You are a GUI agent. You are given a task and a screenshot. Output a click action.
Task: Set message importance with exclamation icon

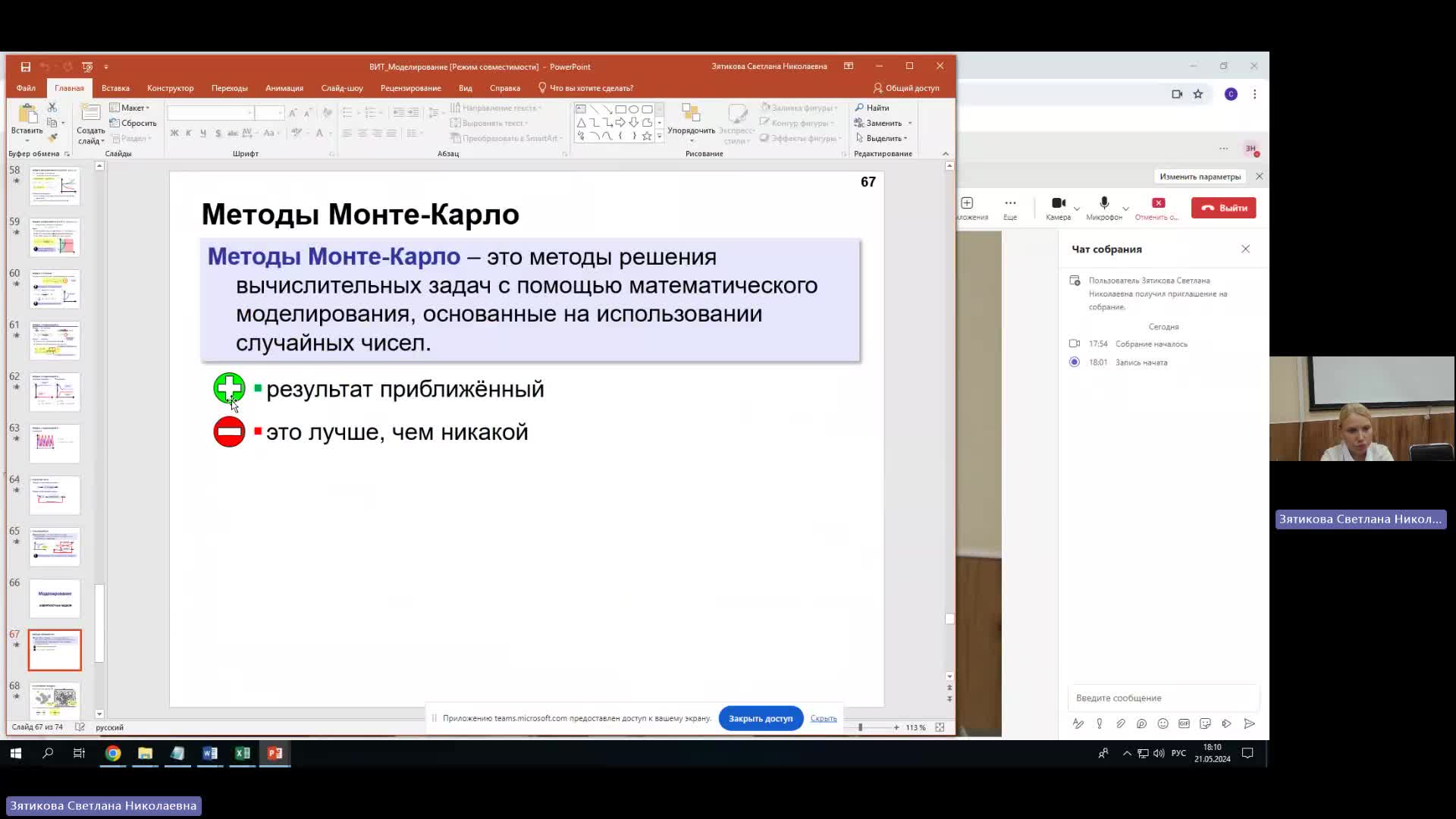pyautogui.click(x=1099, y=723)
